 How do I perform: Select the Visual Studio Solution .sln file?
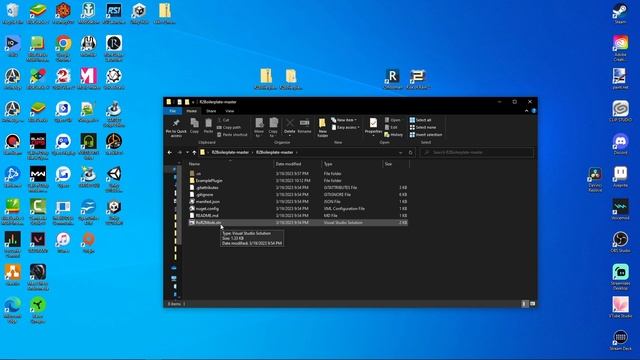(298, 223)
